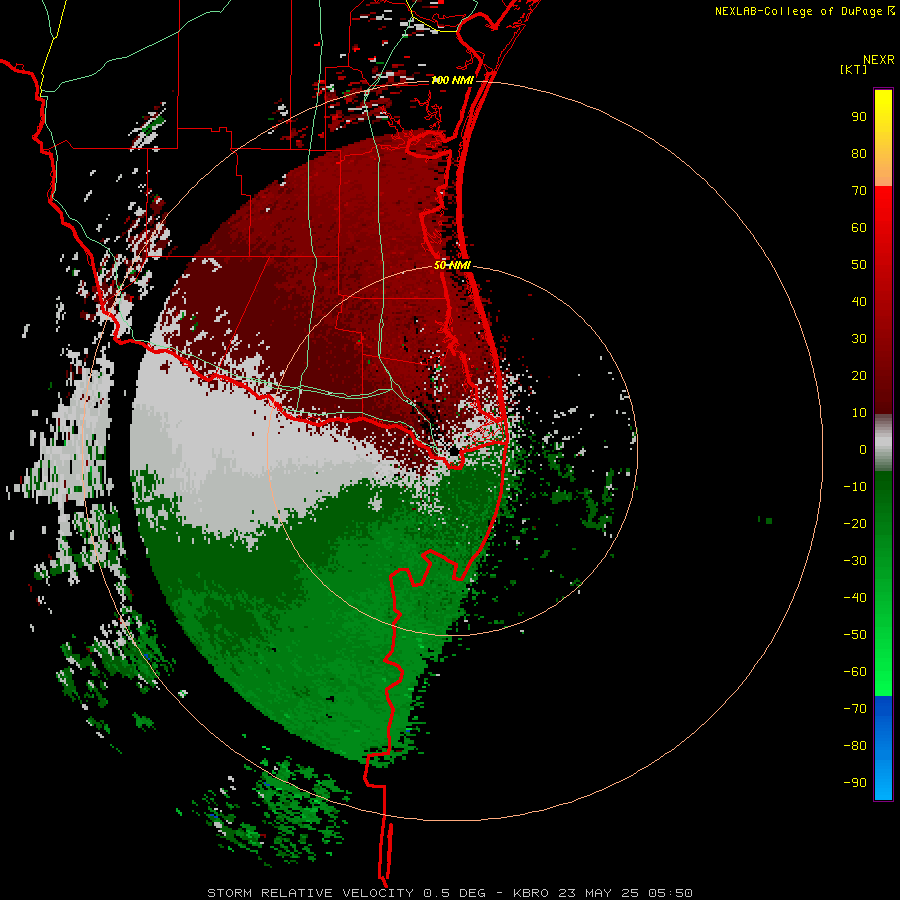Image resolution: width=900 pixels, height=900 pixels.
Task: Select the positive 70 scale label
Action: point(859,191)
